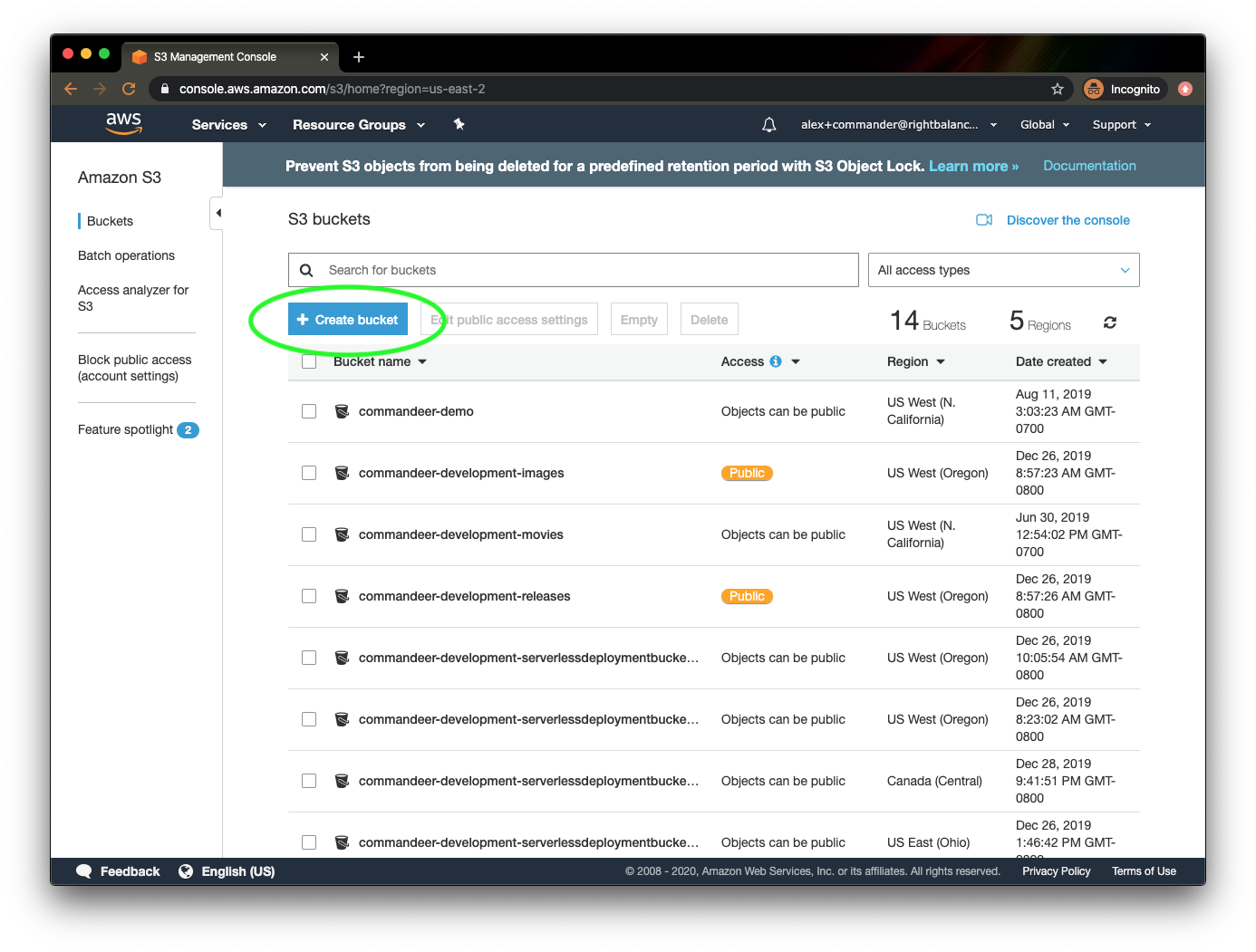Click the bucket icon for commandeer-development-movies
The width and height of the screenshot is (1256, 952).
[343, 534]
